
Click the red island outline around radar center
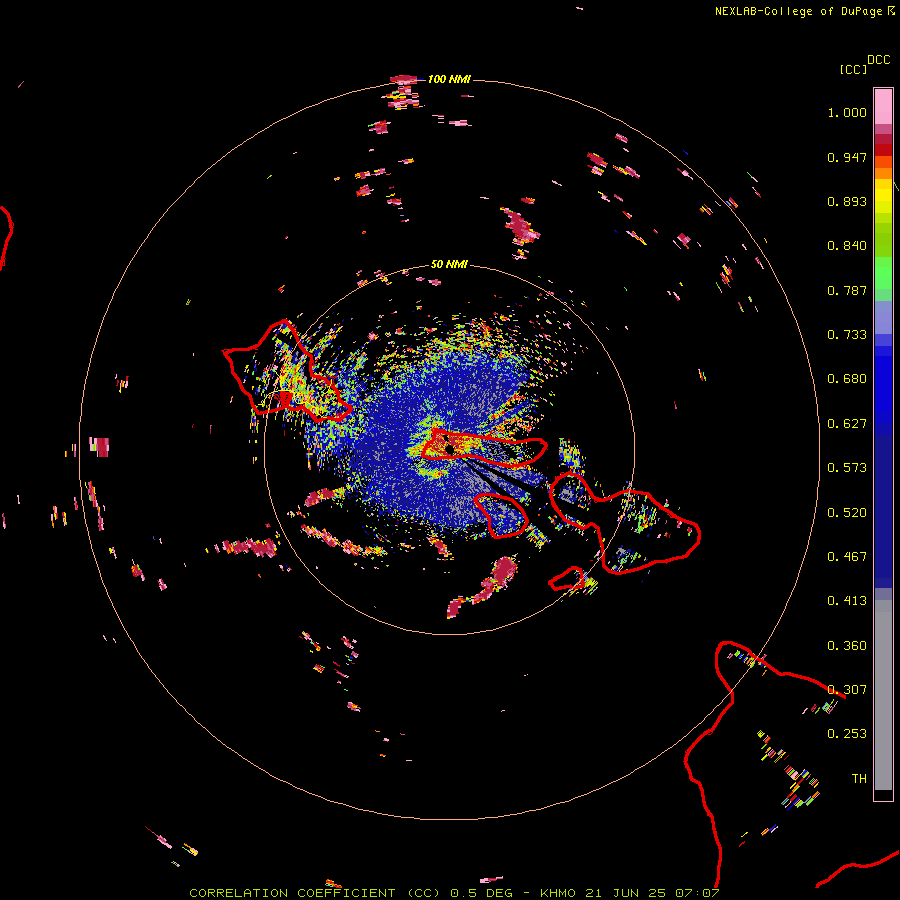[x=484, y=448]
